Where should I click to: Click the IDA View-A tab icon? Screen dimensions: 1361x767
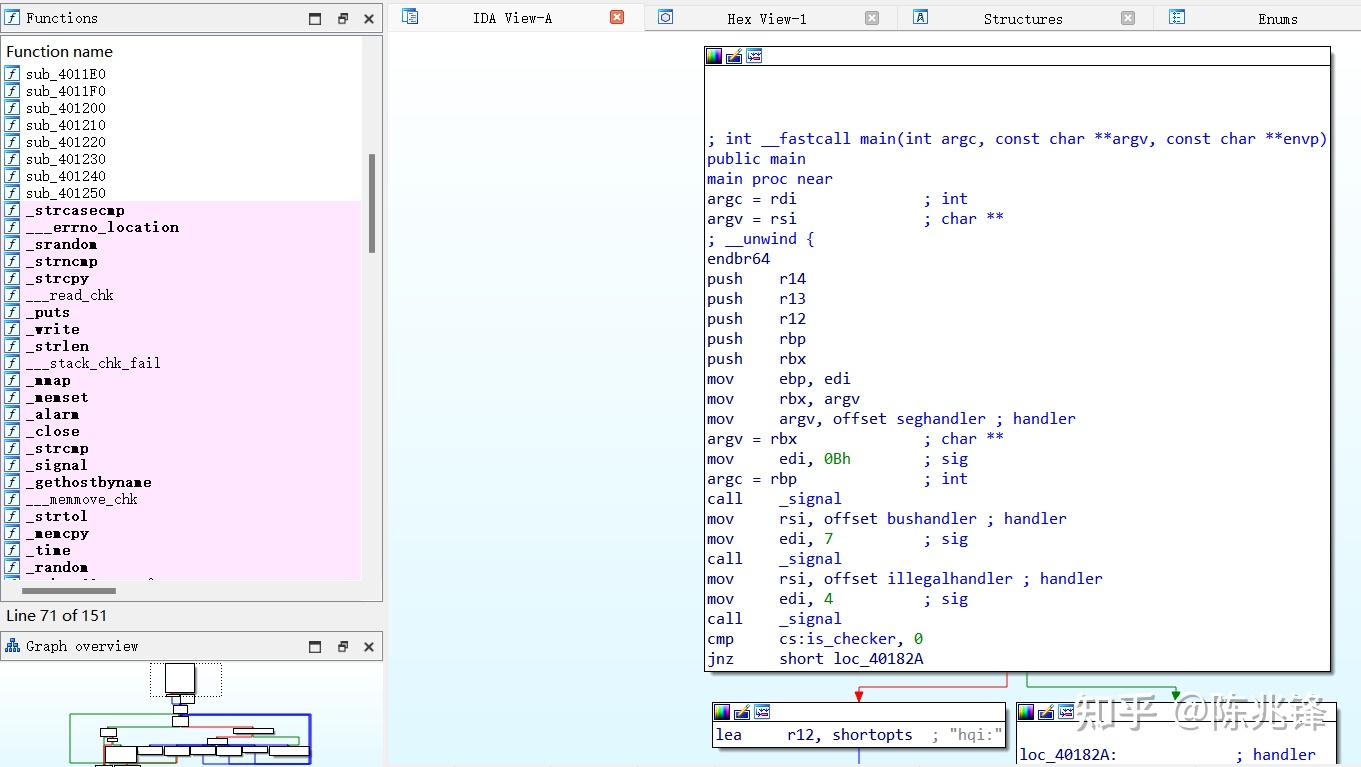click(x=410, y=17)
